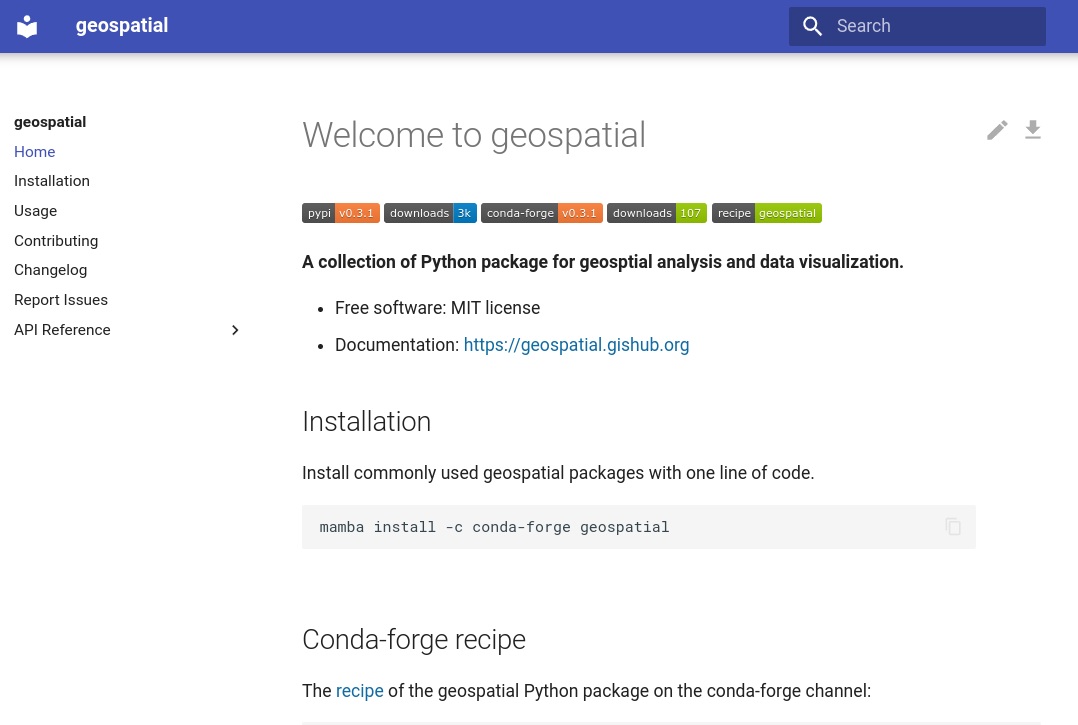Click the conda-forge v0.3.1 badge
The width and height of the screenshot is (1078, 725).
point(541,213)
